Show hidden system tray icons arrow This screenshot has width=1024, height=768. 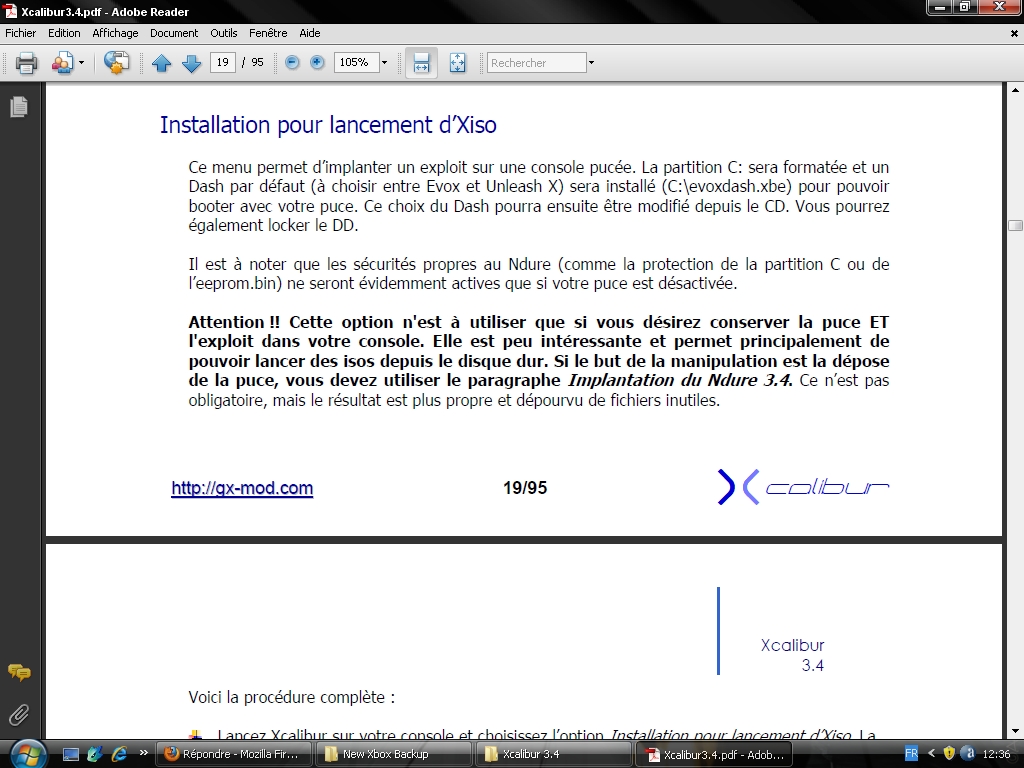pyautogui.click(x=931, y=754)
